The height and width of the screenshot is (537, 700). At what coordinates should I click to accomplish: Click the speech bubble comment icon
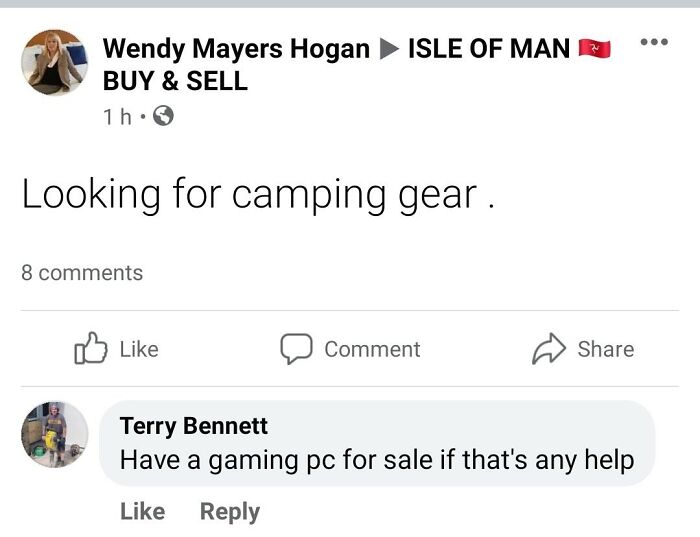point(295,348)
